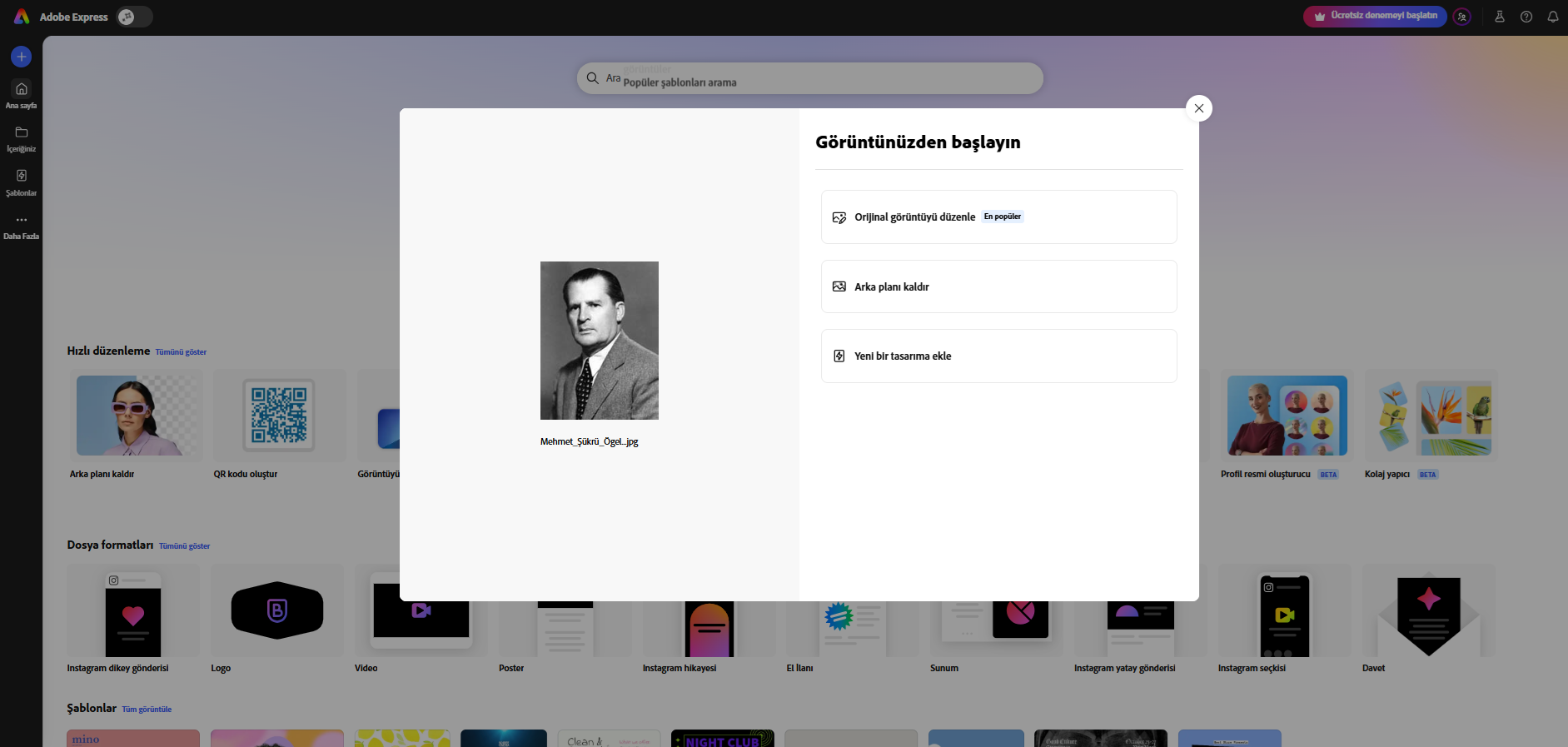The image size is (1568, 747).
Task: Close the Görüntünüzden başlayın dialog
Action: [x=1199, y=108]
